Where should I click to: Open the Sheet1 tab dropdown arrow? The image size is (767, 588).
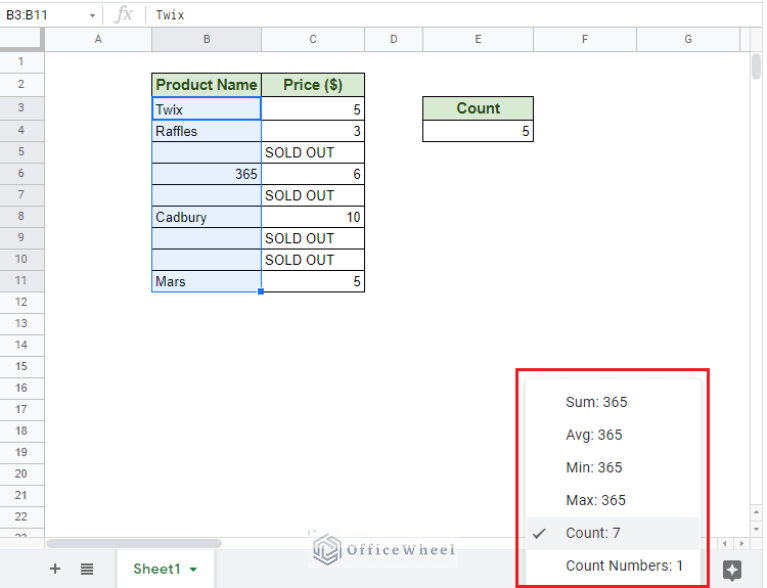click(193, 569)
